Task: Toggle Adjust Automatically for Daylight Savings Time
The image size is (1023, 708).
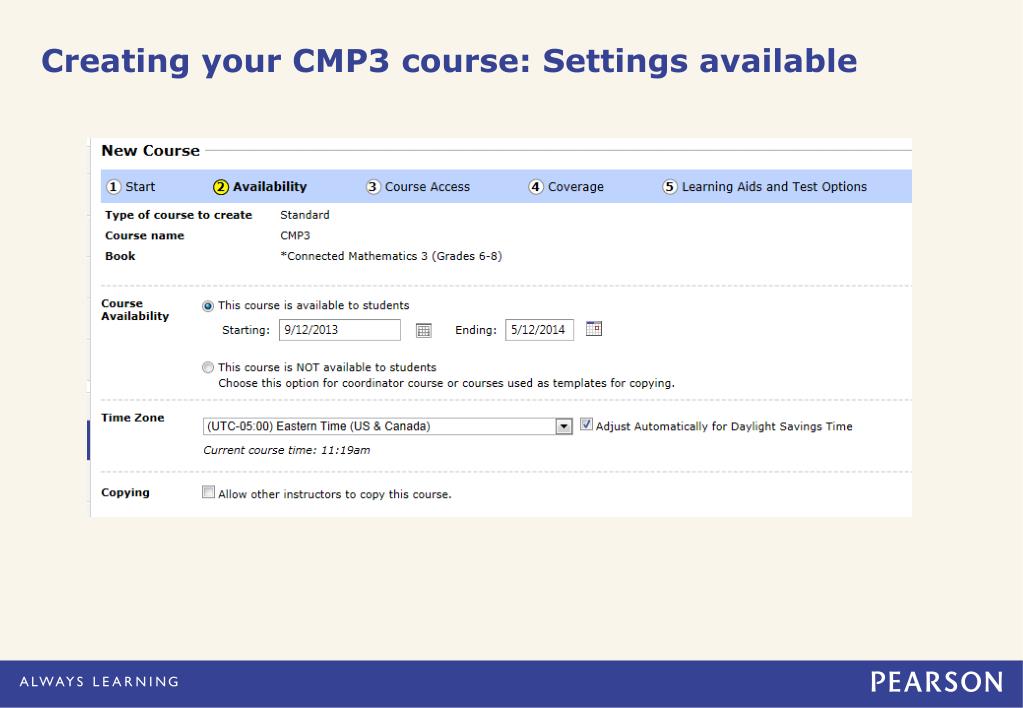Action: (586, 424)
